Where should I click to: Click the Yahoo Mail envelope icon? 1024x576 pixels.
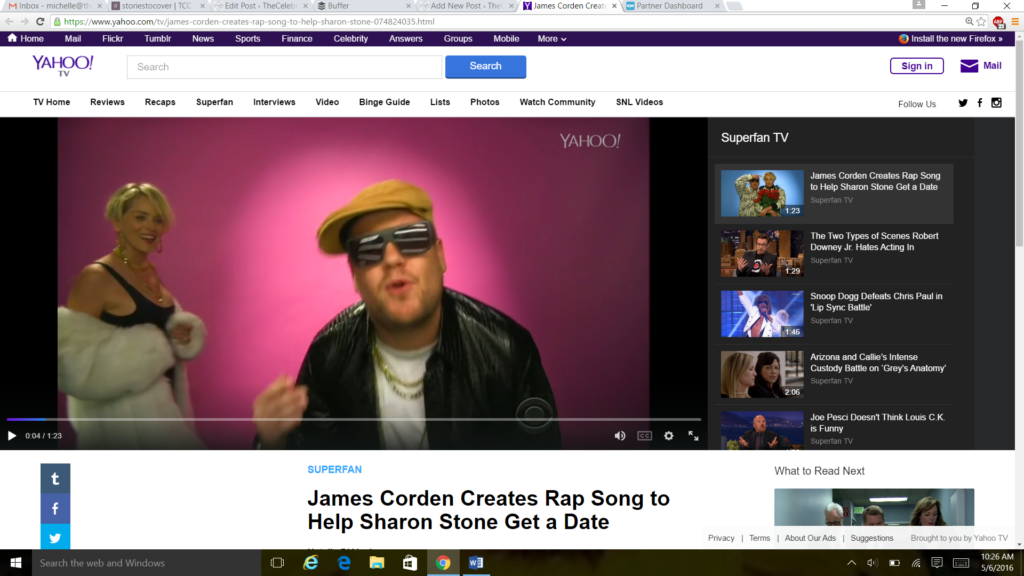pos(968,66)
